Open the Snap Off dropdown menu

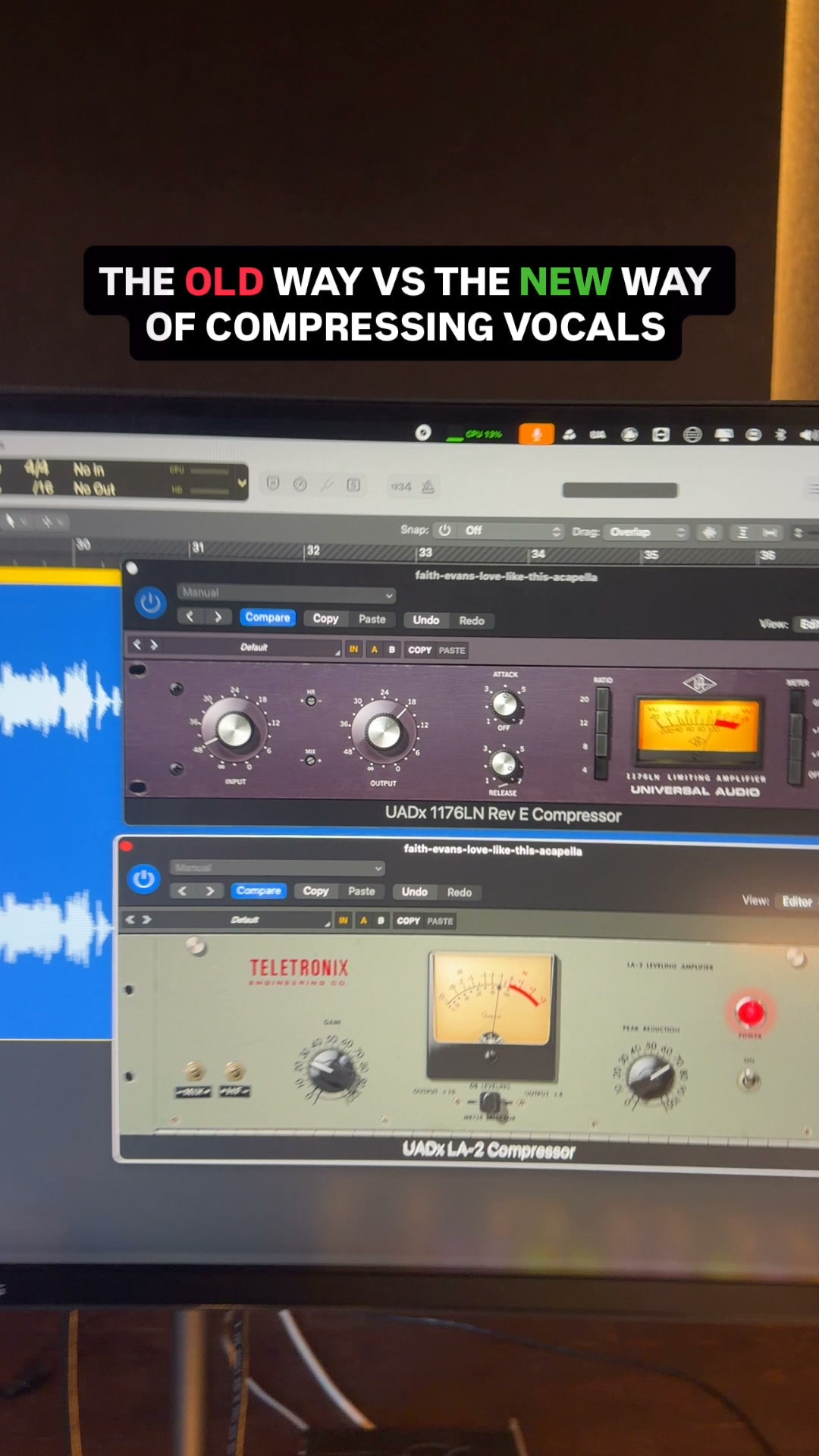[x=510, y=531]
